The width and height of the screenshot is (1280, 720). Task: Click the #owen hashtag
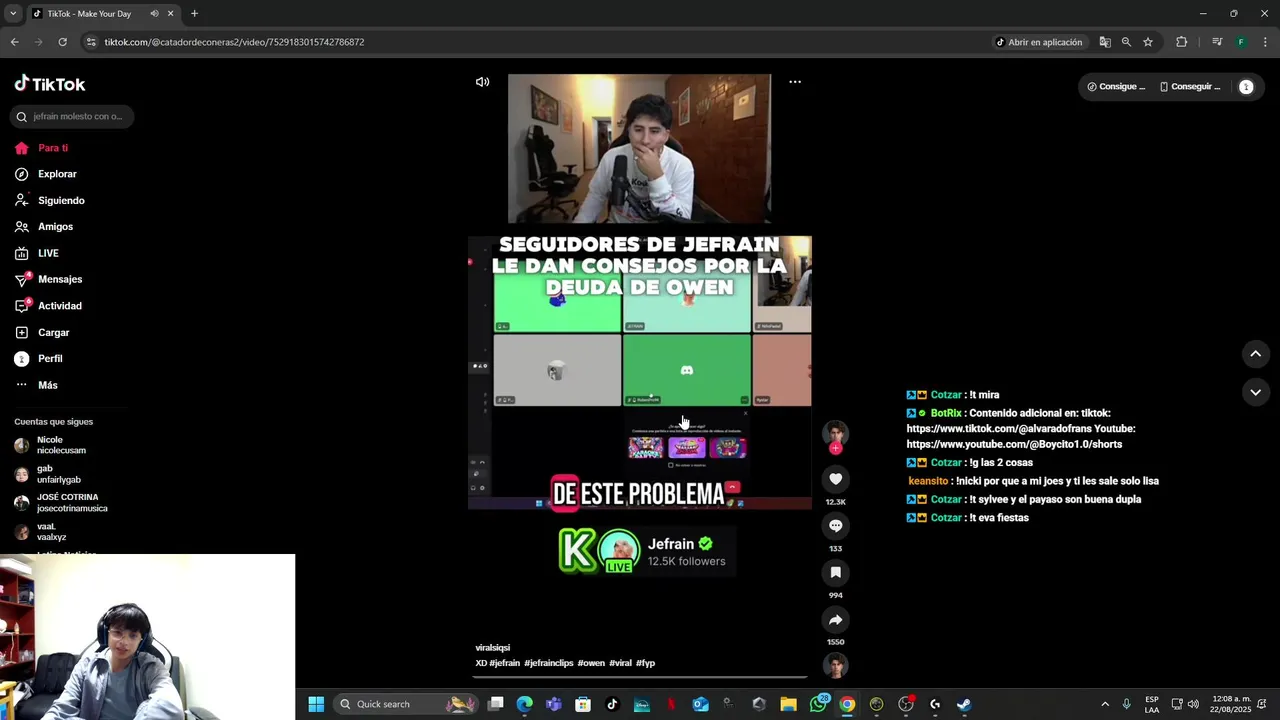pyautogui.click(x=591, y=663)
